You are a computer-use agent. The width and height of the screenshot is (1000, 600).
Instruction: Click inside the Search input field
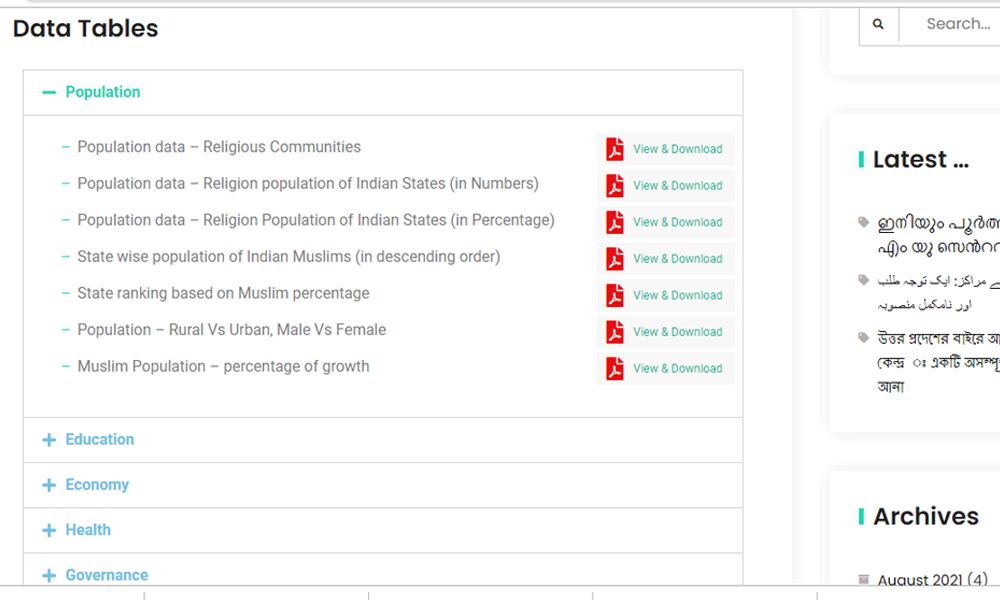[x=955, y=24]
